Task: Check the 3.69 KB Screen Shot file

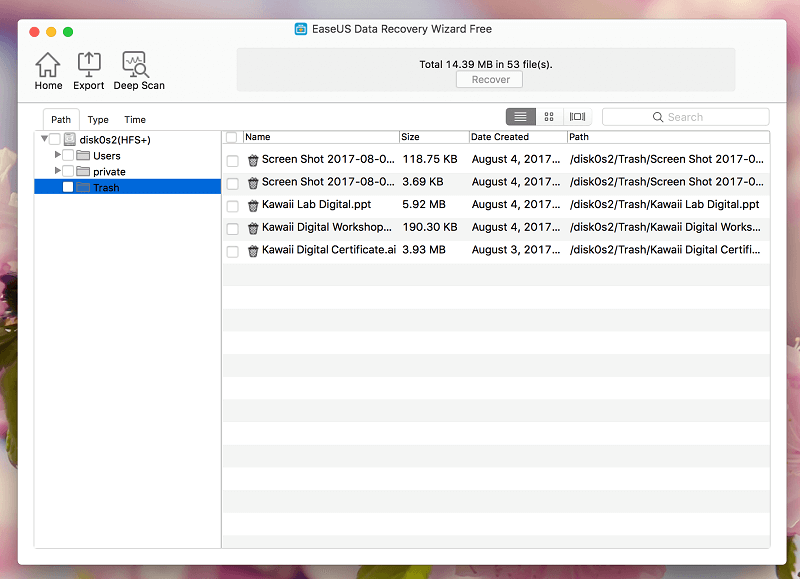Action: tap(233, 184)
